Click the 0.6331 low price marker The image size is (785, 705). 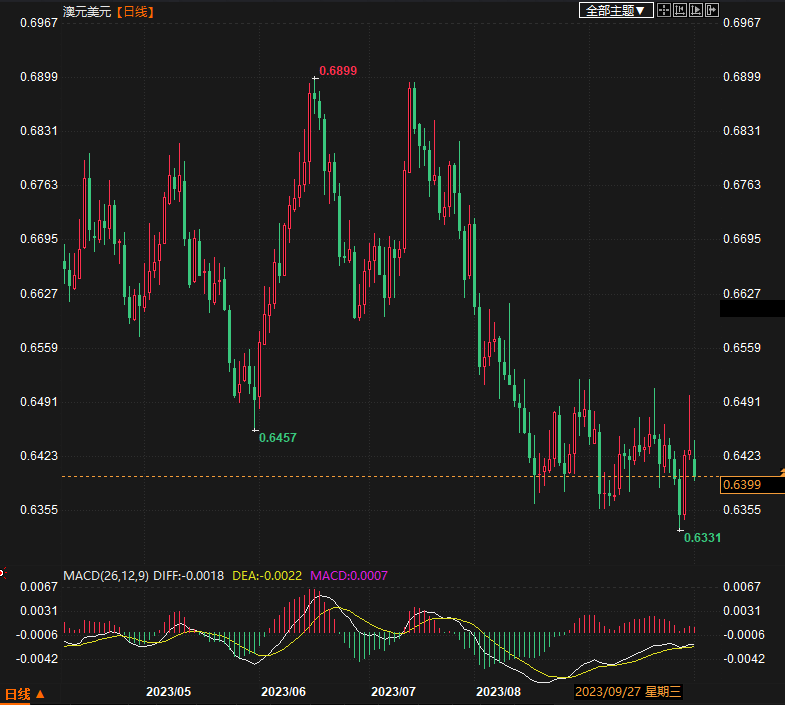pos(702,538)
